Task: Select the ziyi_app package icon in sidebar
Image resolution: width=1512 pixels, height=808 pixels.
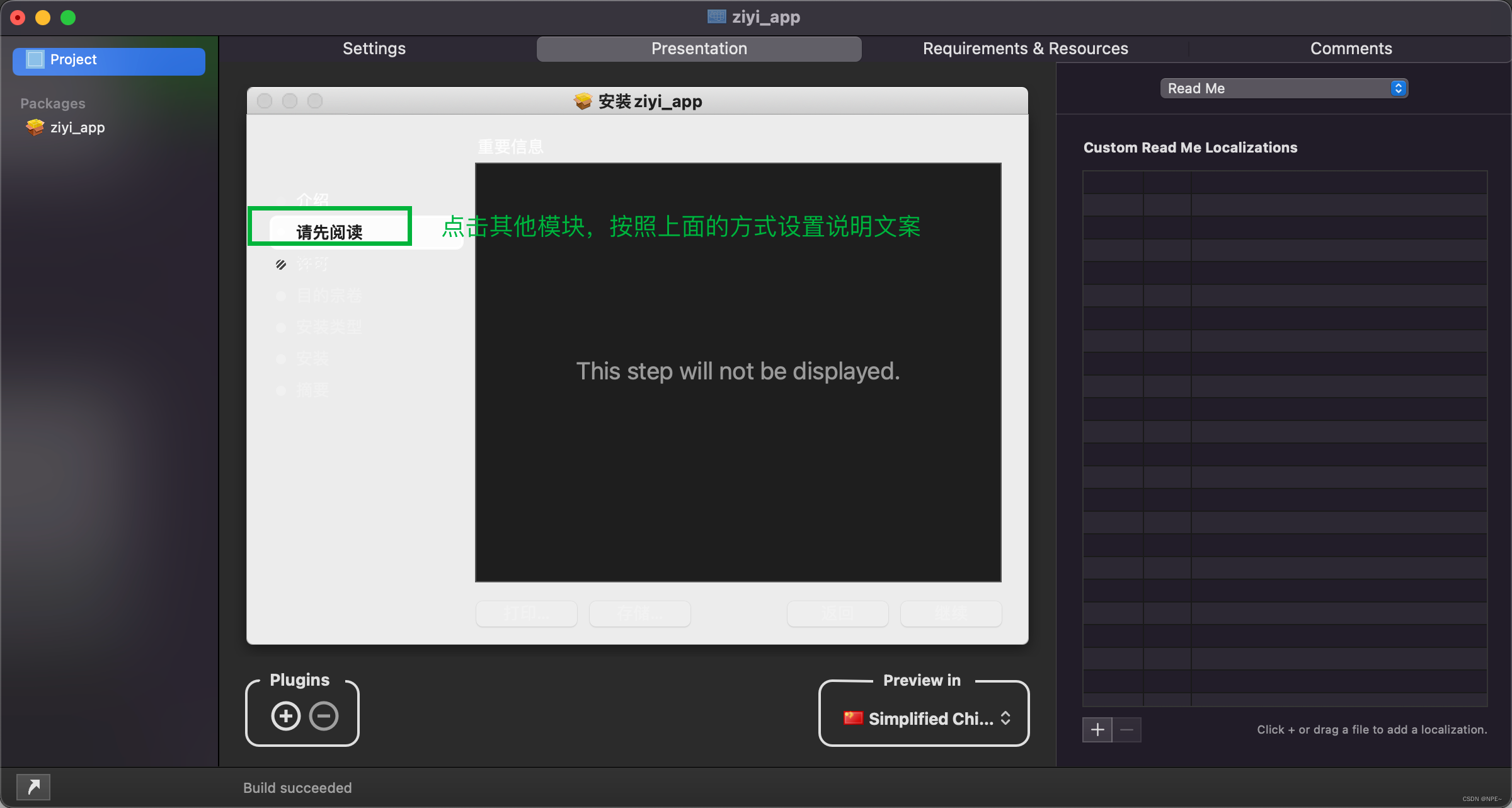Action: point(35,127)
